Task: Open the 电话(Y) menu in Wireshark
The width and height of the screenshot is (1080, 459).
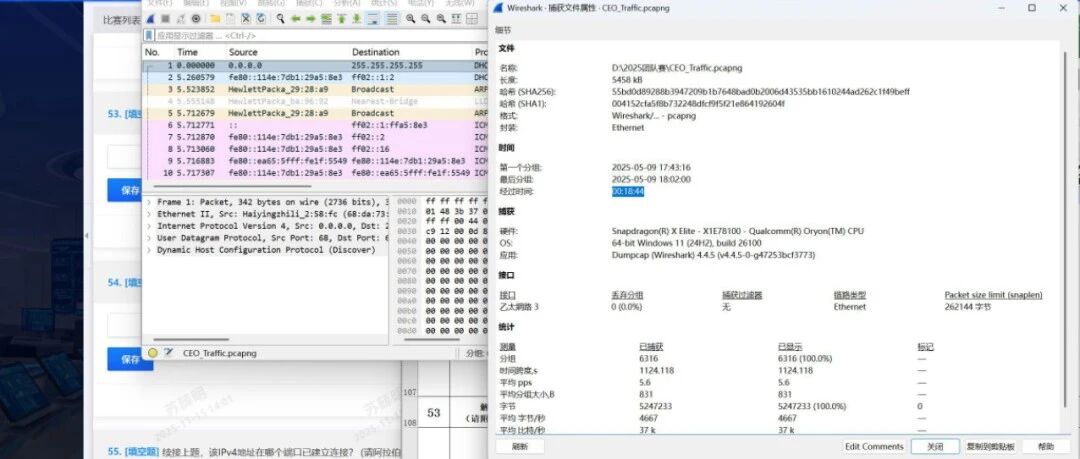Action: 420,3
